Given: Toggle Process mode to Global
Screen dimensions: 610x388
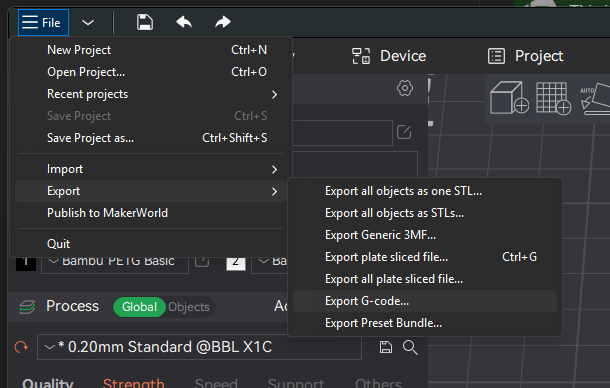Looking at the screenshot, I should coord(139,307).
